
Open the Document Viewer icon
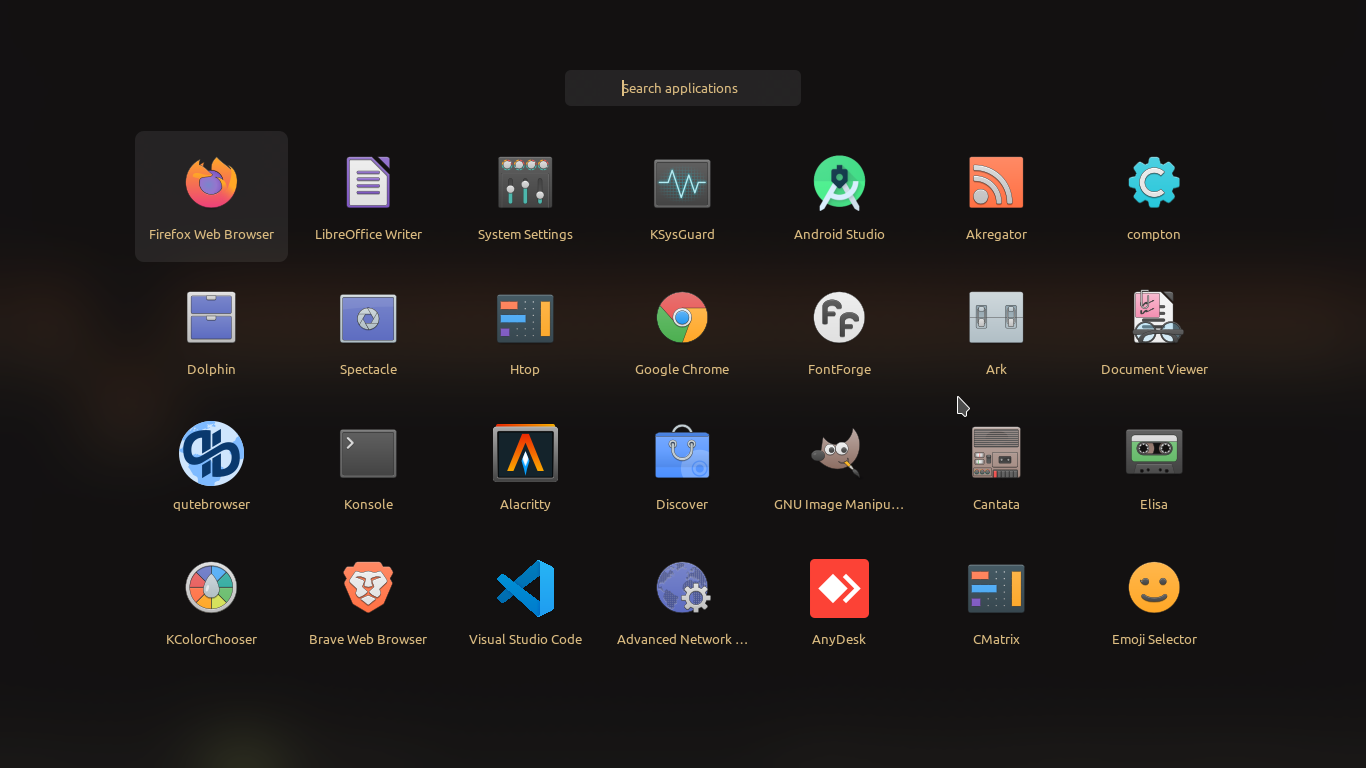tap(1156, 318)
